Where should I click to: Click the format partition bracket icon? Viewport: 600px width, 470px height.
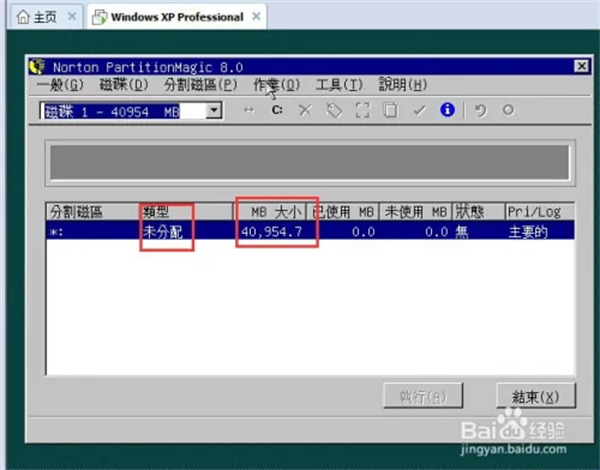coord(363,110)
